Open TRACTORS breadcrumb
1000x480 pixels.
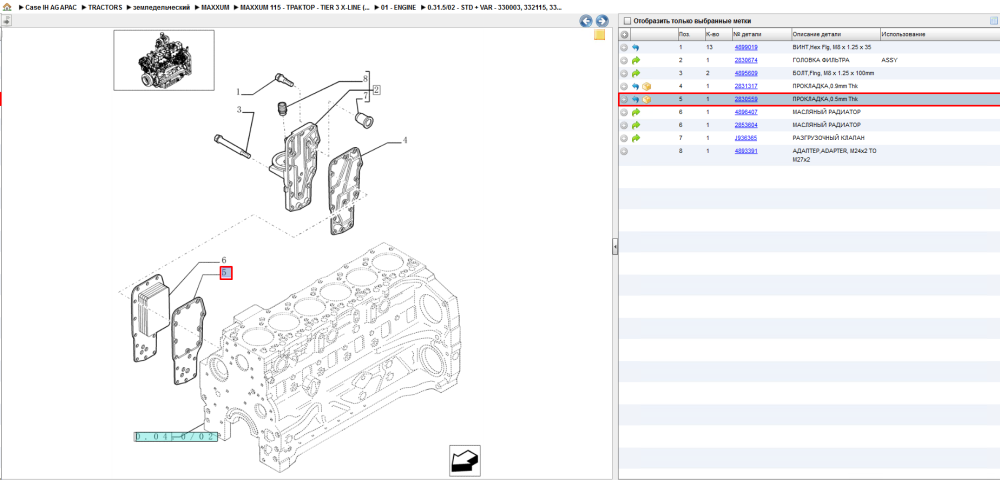point(105,7)
